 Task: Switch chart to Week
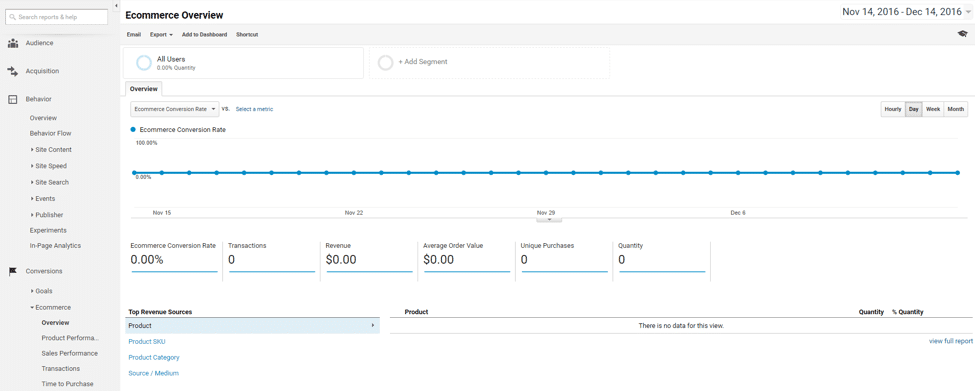933,109
